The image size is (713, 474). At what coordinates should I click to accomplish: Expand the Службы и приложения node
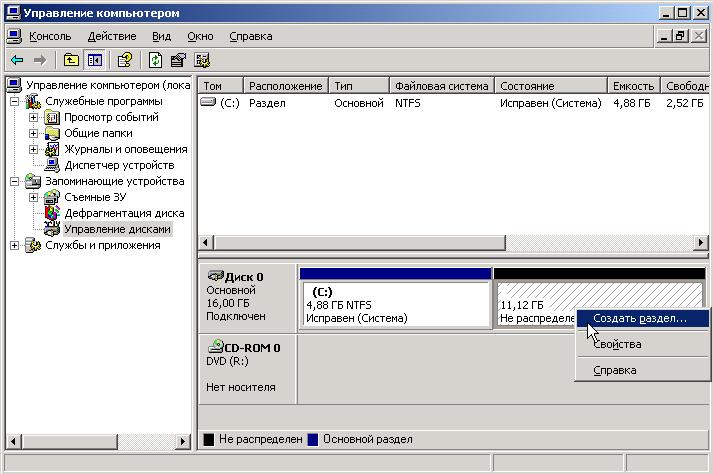click(15, 245)
